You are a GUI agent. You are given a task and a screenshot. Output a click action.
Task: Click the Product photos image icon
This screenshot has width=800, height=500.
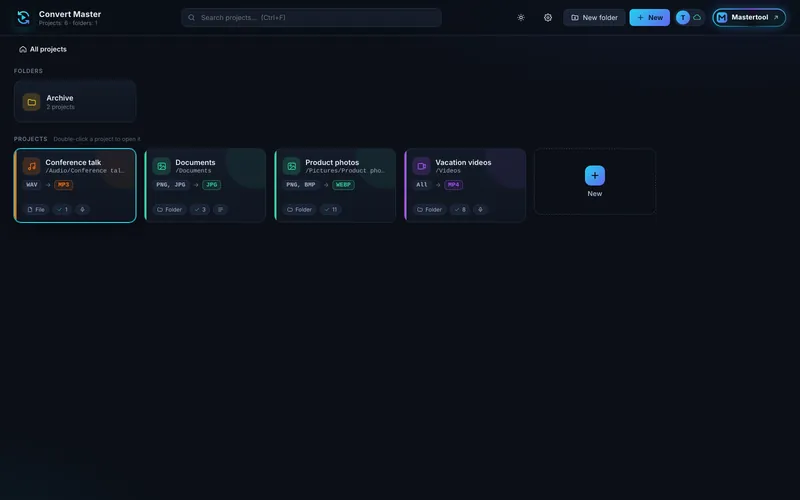[291, 166]
